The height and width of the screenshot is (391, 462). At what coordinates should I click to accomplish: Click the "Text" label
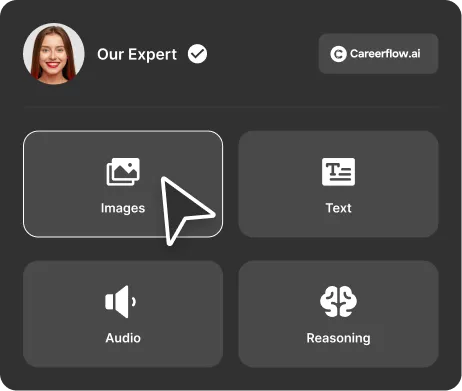338,208
